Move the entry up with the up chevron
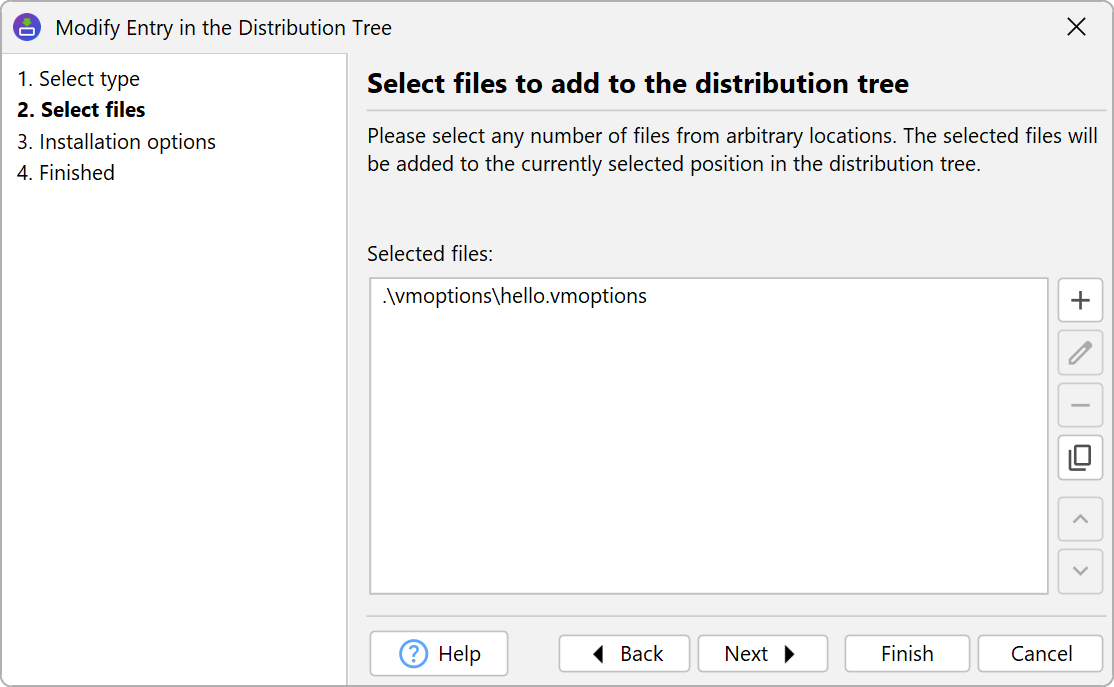This screenshot has width=1114, height=687. (x=1080, y=519)
